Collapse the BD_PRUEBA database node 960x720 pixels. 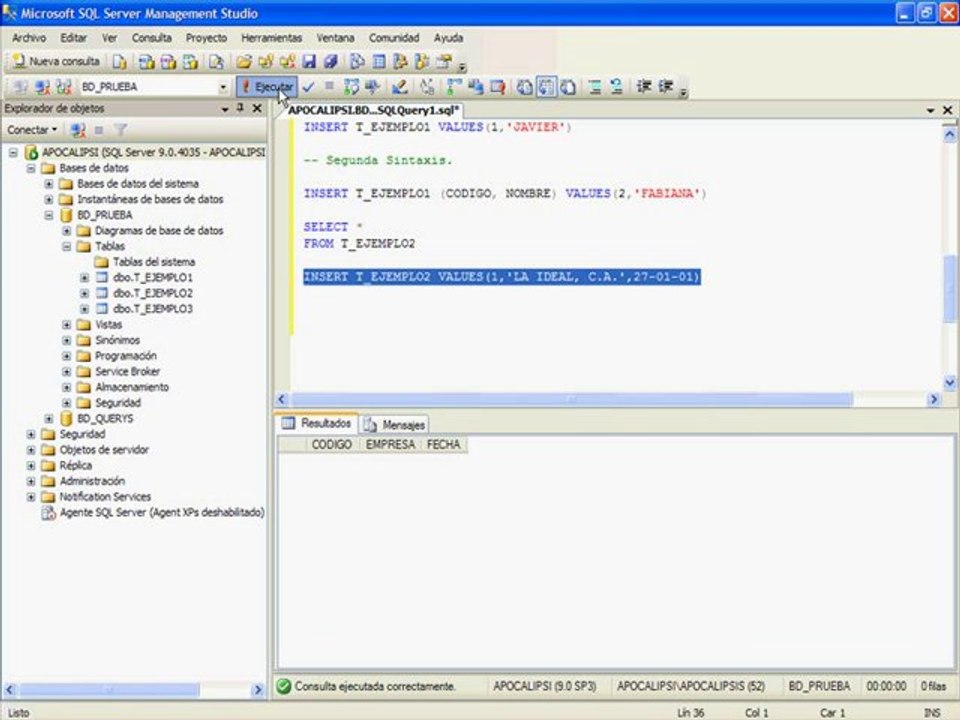point(49,215)
